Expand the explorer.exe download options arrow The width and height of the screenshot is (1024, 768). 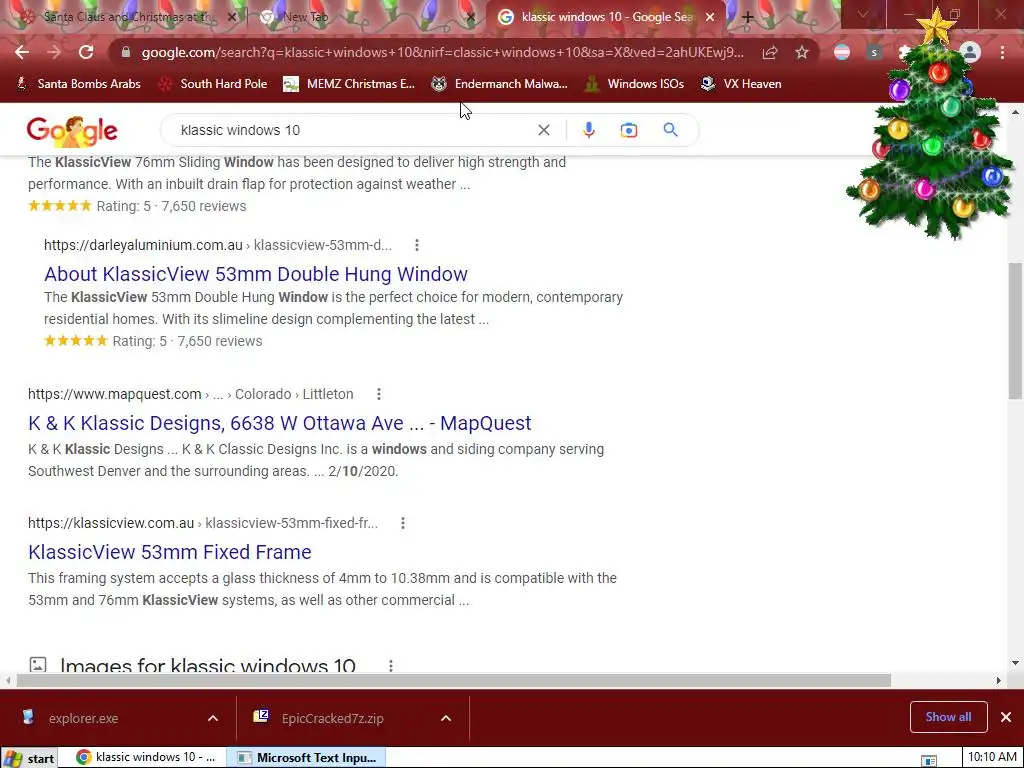click(x=213, y=718)
